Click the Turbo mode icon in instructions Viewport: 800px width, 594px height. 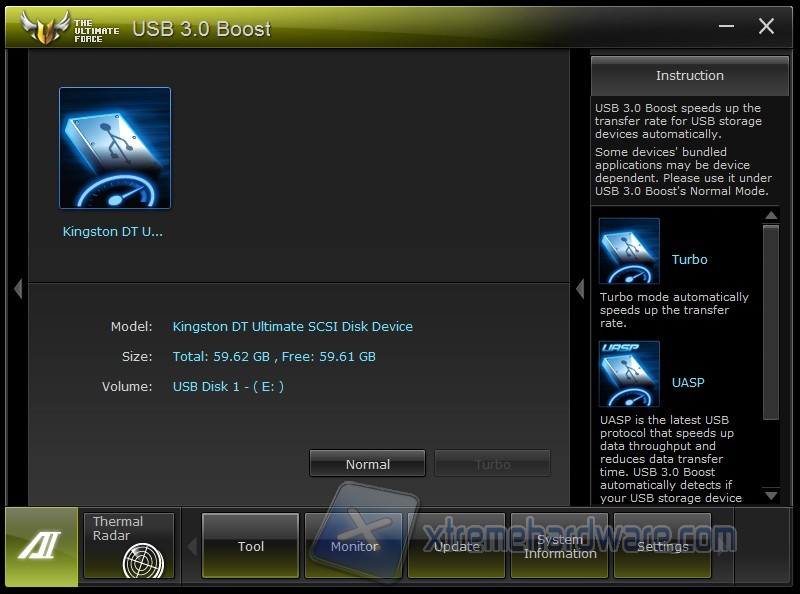point(629,251)
